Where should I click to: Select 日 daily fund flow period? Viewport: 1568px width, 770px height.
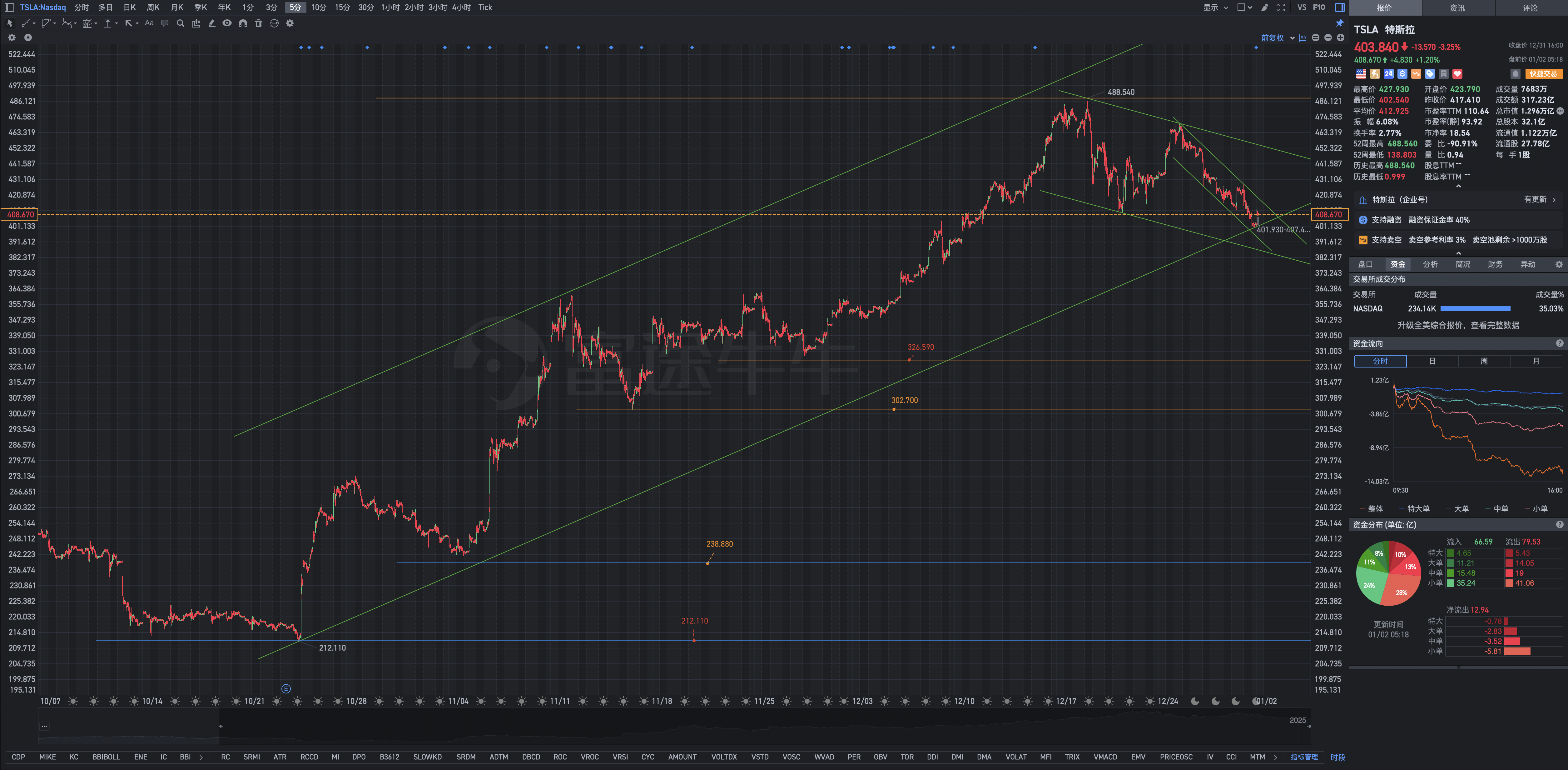tap(1432, 361)
